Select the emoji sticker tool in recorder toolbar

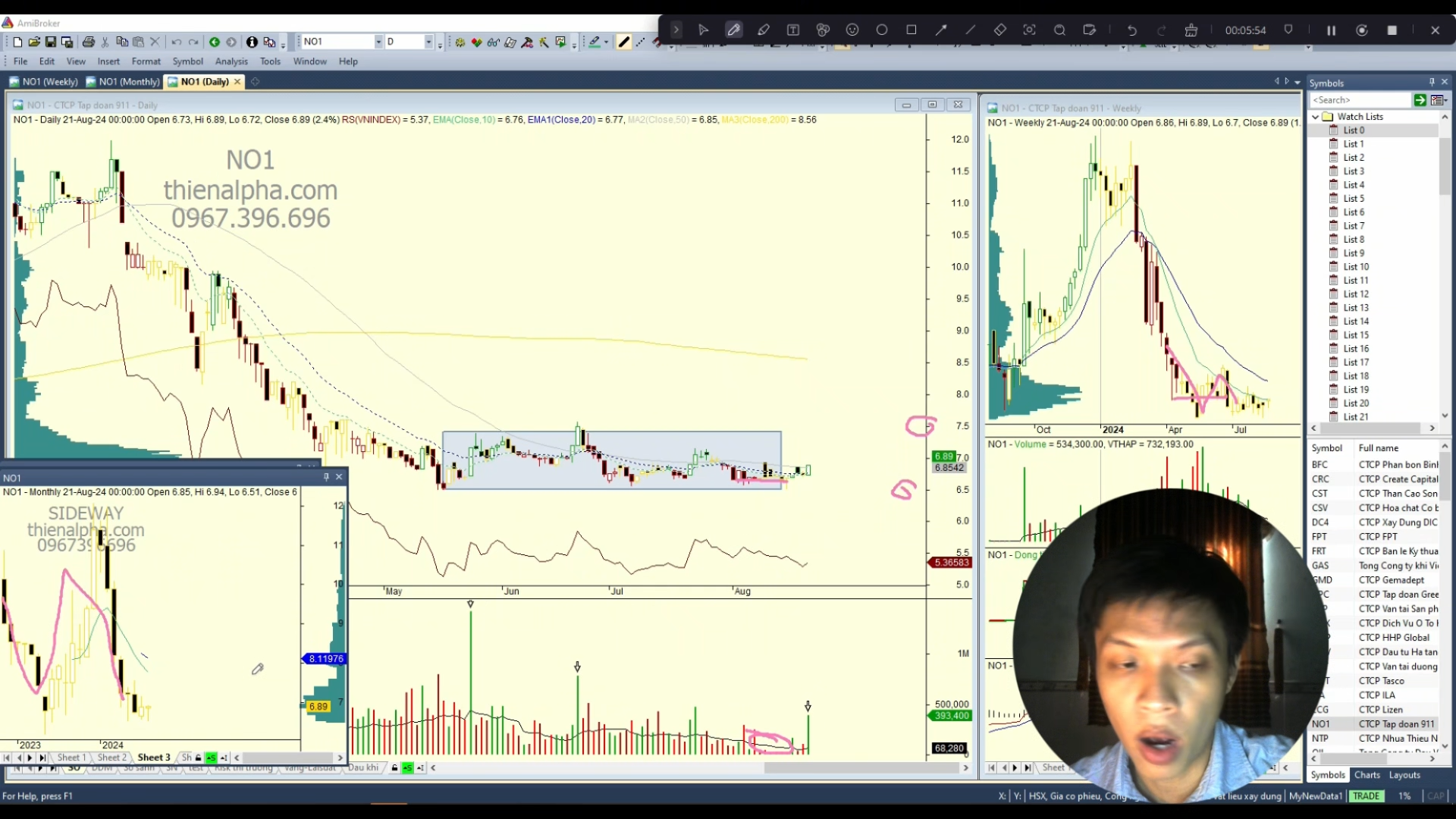pyautogui.click(x=852, y=30)
